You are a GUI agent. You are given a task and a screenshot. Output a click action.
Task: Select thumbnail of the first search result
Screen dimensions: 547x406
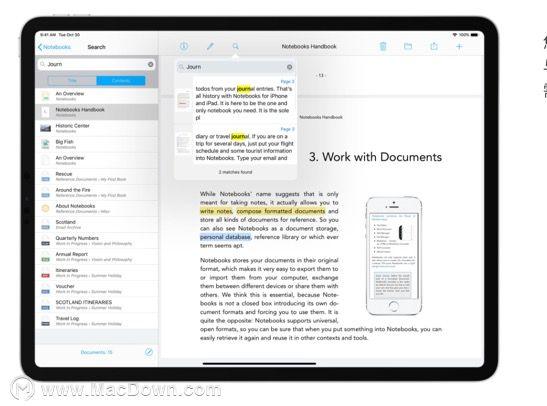pyautogui.click(x=183, y=100)
